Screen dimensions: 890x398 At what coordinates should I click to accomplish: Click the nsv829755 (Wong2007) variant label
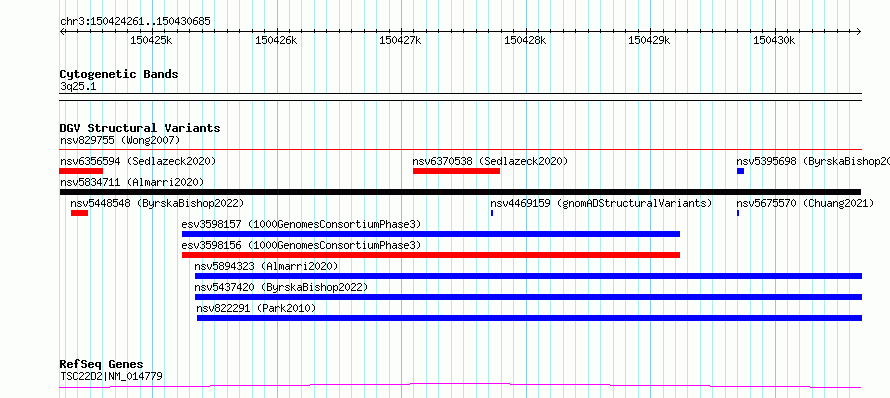120,140
